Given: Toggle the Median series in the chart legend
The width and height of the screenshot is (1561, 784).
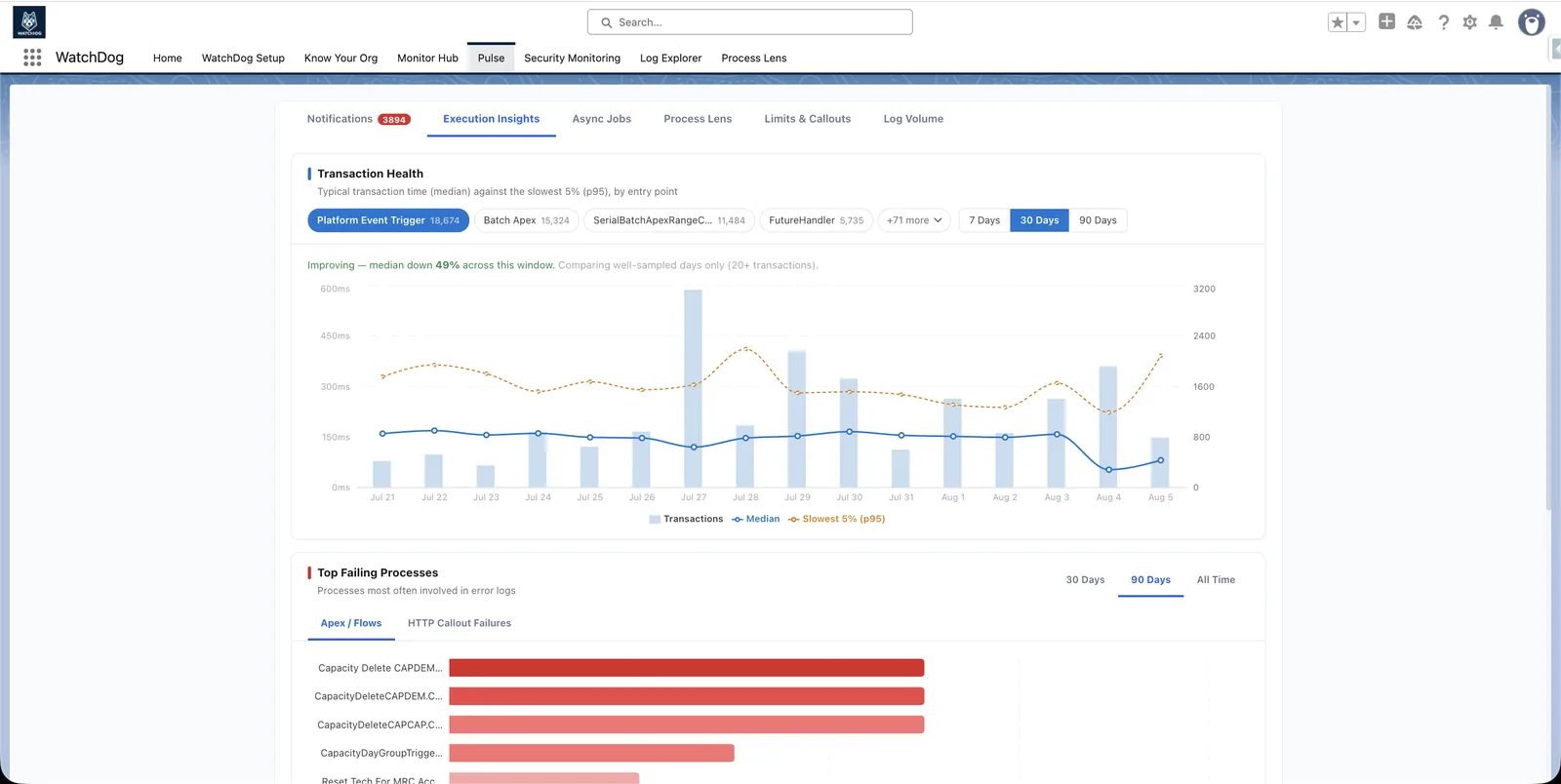Looking at the screenshot, I should [756, 519].
